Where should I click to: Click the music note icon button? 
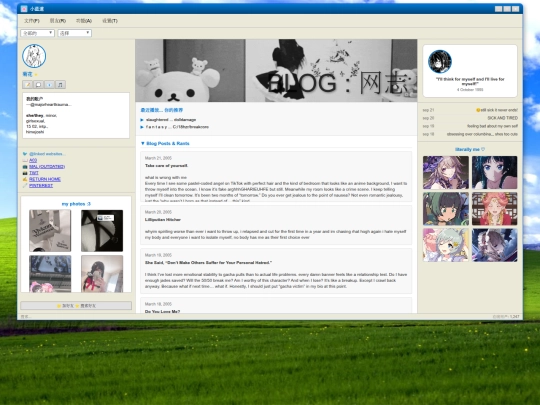pyautogui.click(x=60, y=84)
